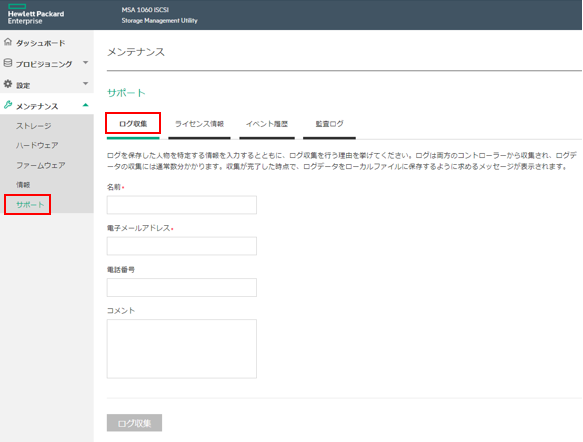
Task: Switch to the ログ収集 tab
Action: (133, 124)
